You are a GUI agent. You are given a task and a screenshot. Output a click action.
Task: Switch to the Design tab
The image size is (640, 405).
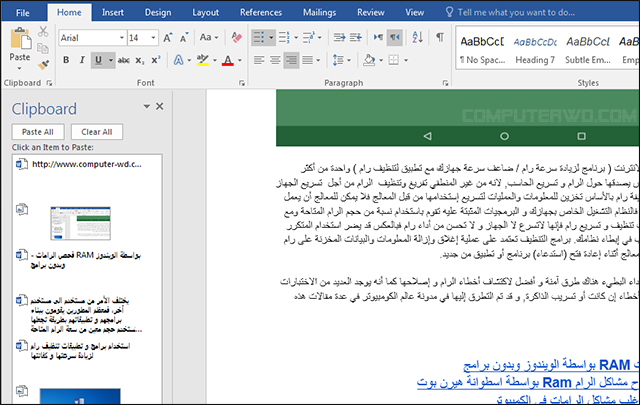coord(158,13)
